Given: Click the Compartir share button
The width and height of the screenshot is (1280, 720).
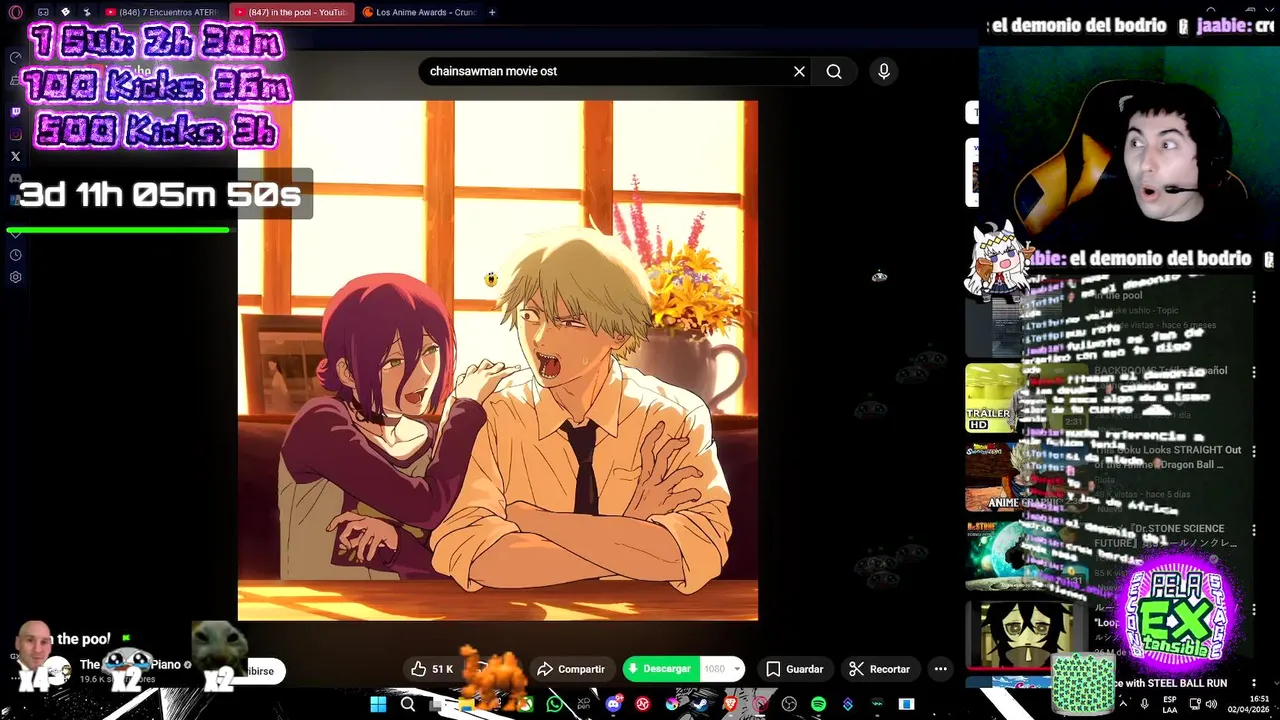Looking at the screenshot, I should point(571,669).
